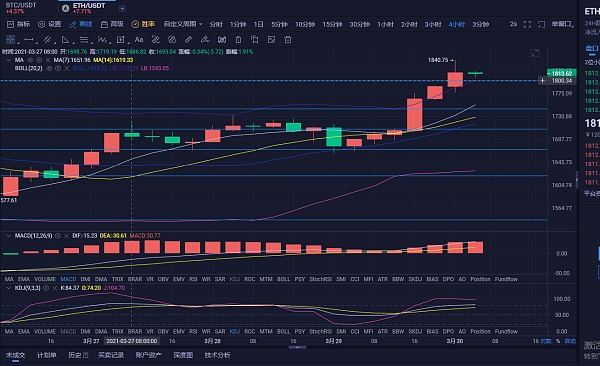The height and width of the screenshot is (366, 600).
Task: Select the crosshair cursor drawing tool
Action: (x=10, y=39)
